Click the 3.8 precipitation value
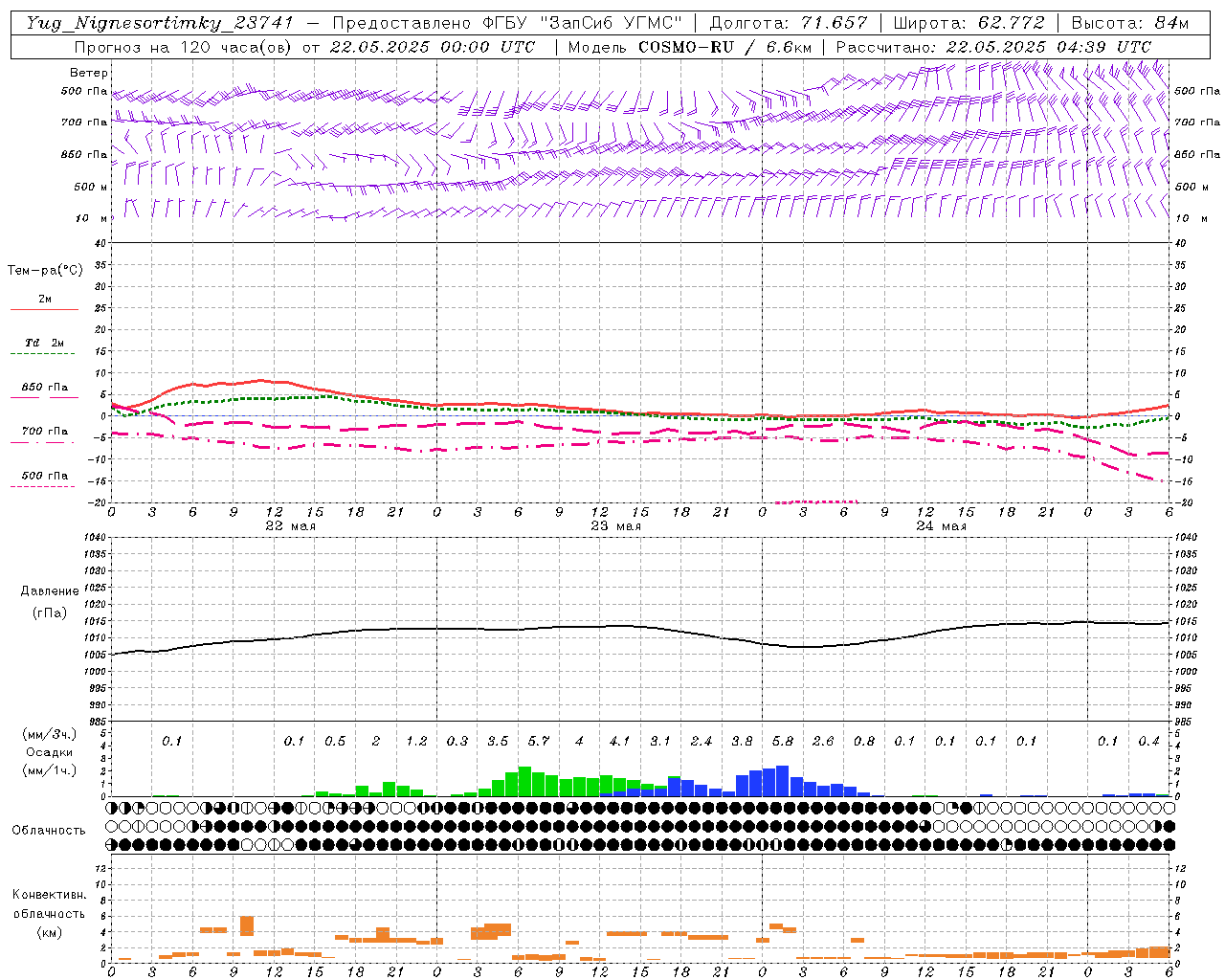This screenshot has height=980, width=1225. point(742,742)
